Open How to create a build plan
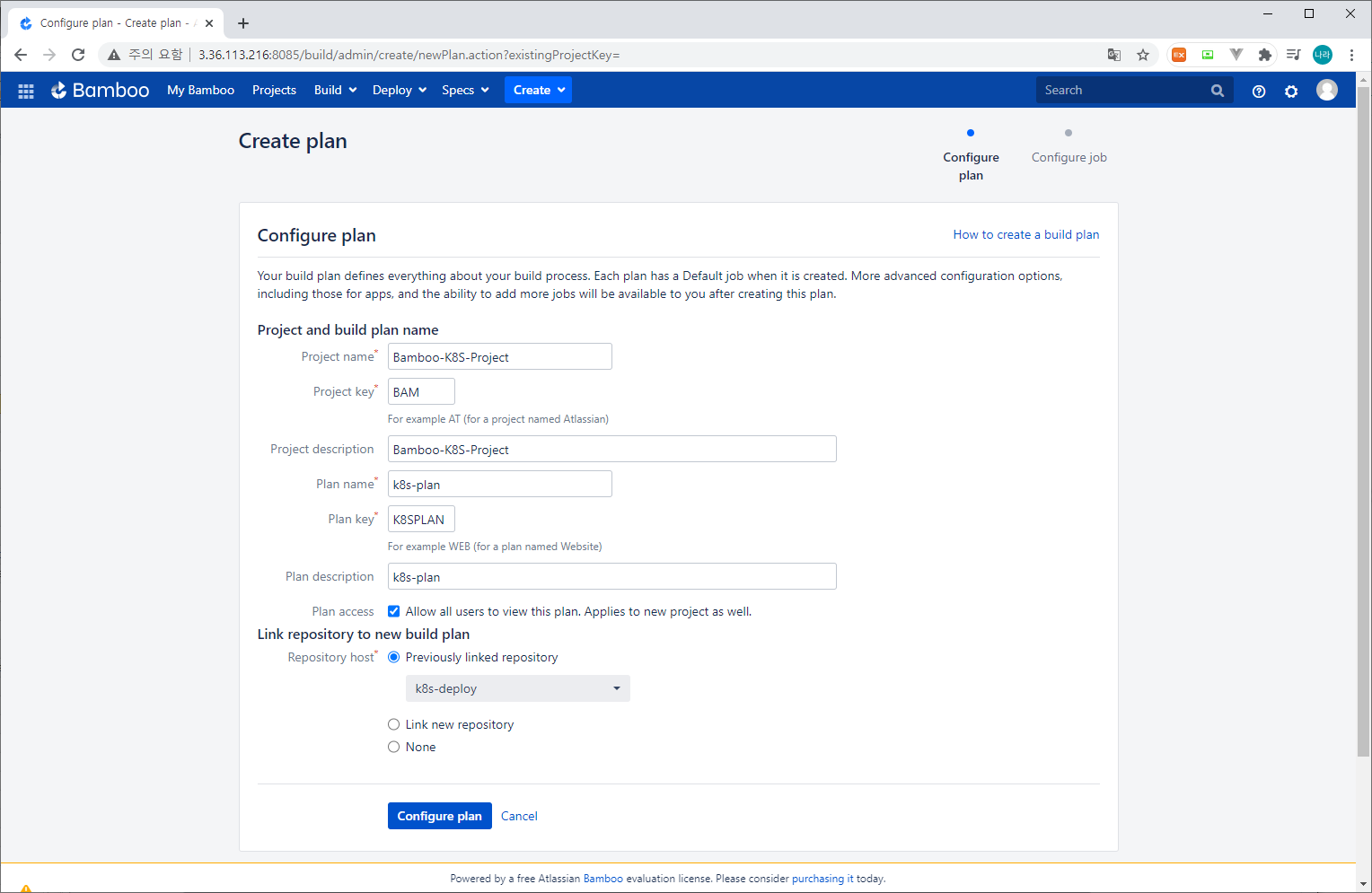Viewport: 1372px width, 893px height. click(1026, 234)
